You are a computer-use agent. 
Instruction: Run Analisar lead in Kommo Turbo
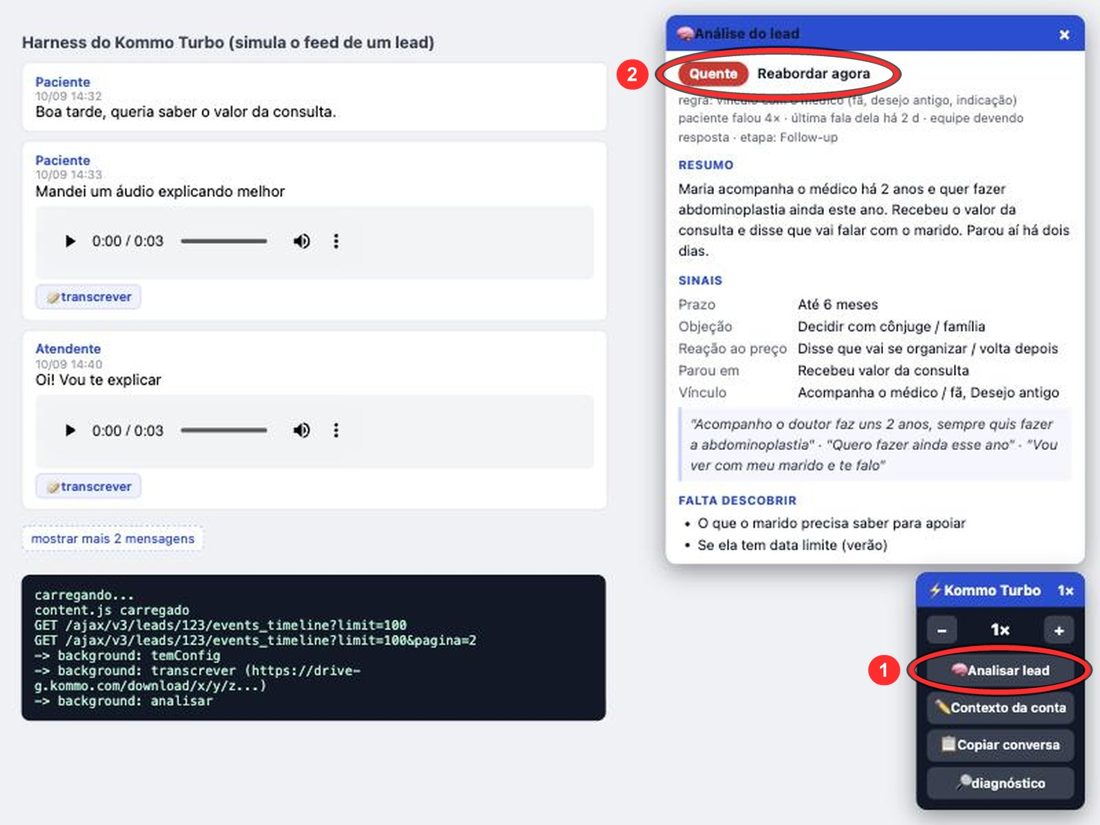coord(1000,671)
